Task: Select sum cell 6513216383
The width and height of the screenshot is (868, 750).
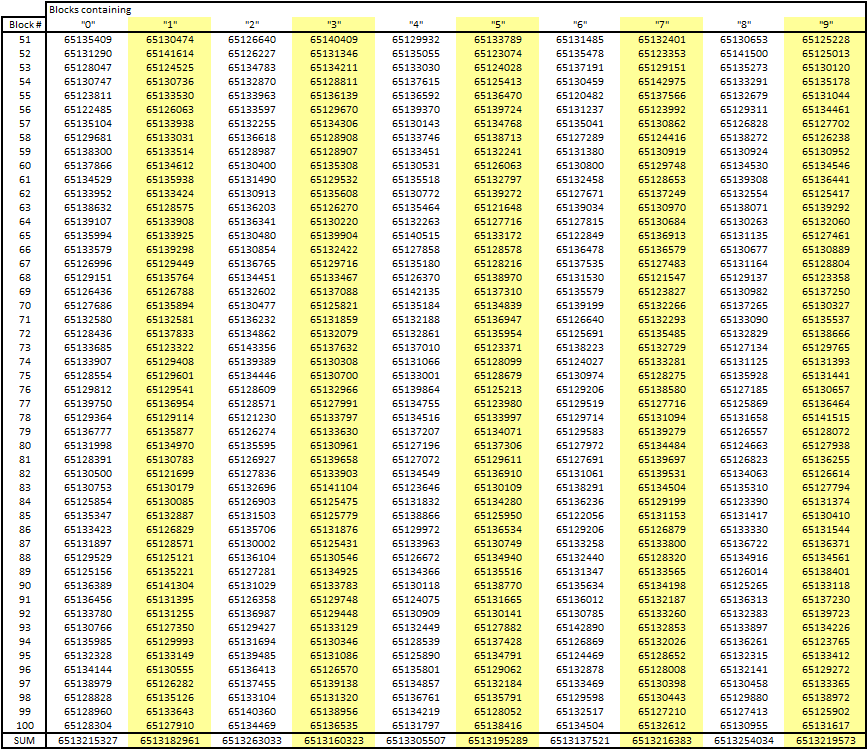Action: click(x=662, y=741)
